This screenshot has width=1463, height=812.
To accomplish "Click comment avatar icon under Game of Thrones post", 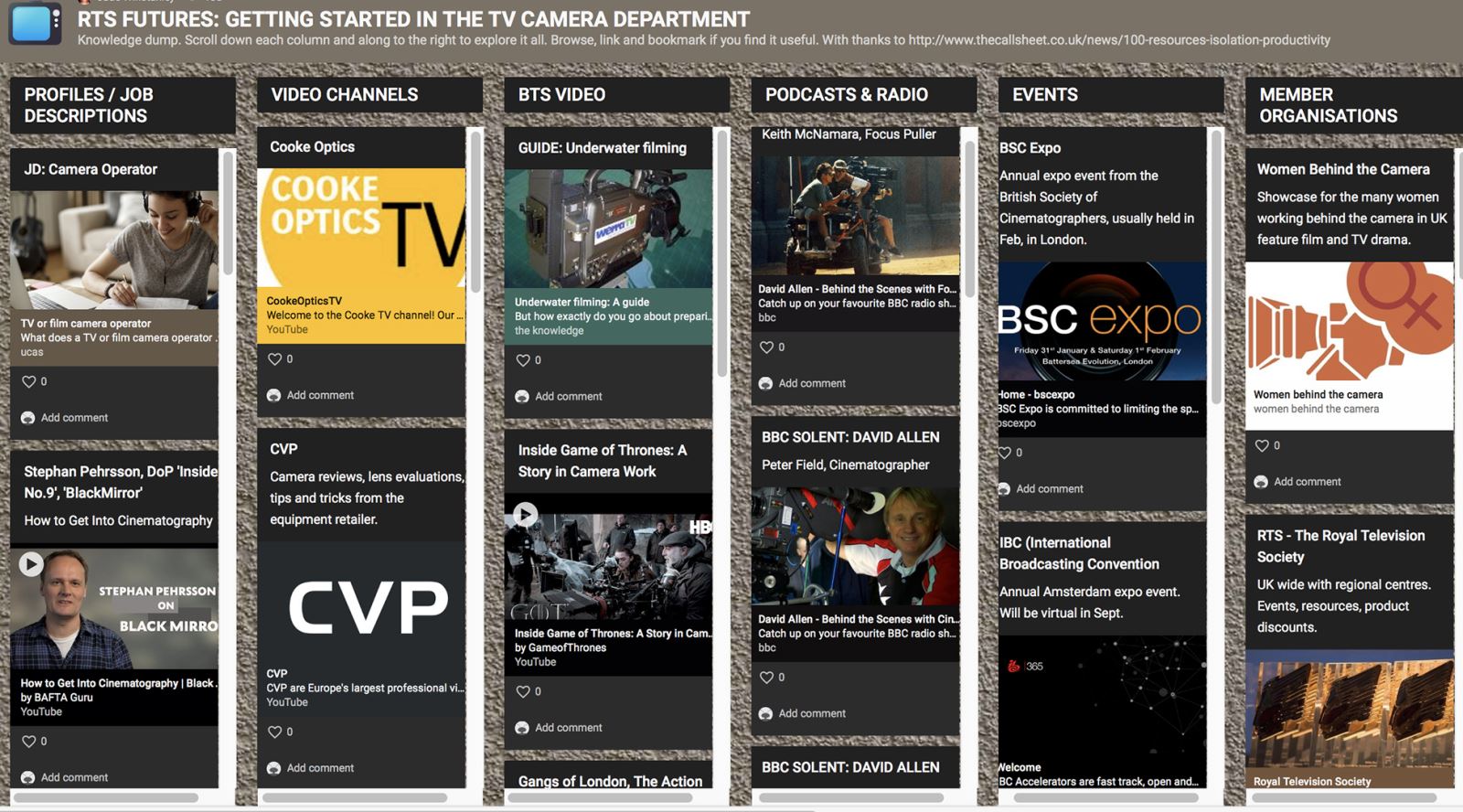I will pyautogui.click(x=522, y=728).
